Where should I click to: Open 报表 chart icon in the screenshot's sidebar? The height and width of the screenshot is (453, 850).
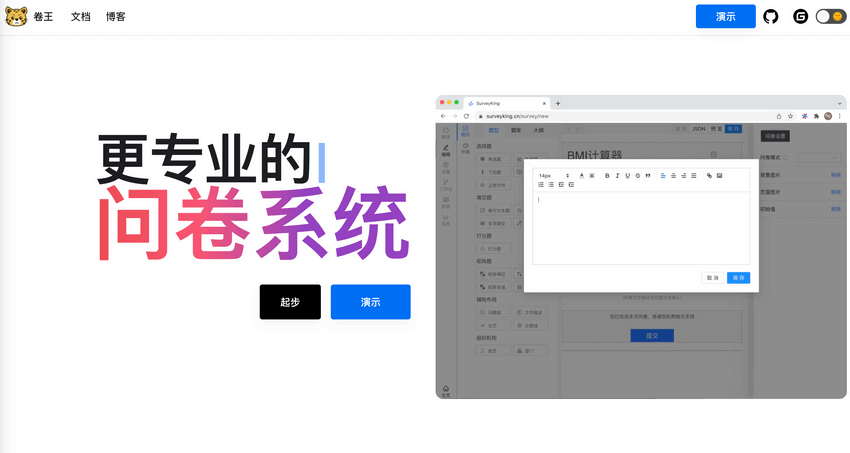(x=446, y=219)
